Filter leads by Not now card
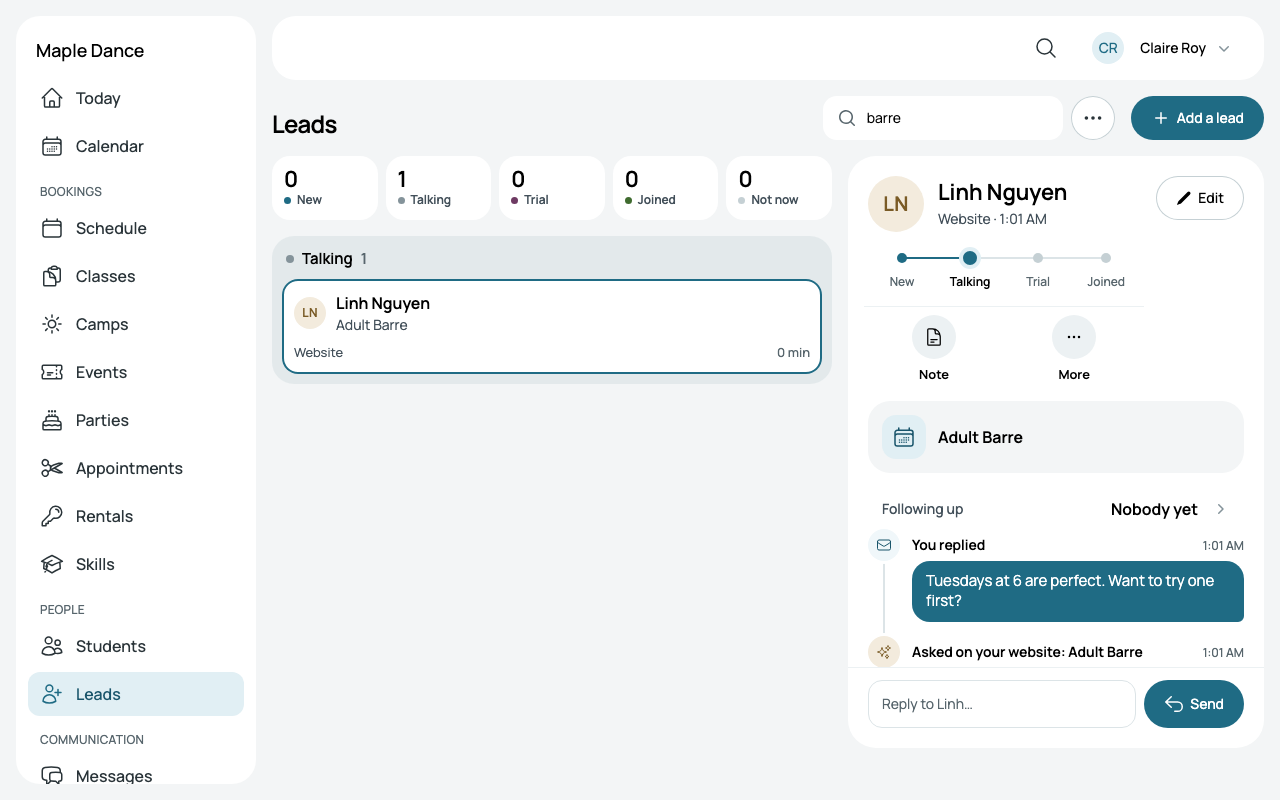The width and height of the screenshot is (1280, 800). coord(779,188)
